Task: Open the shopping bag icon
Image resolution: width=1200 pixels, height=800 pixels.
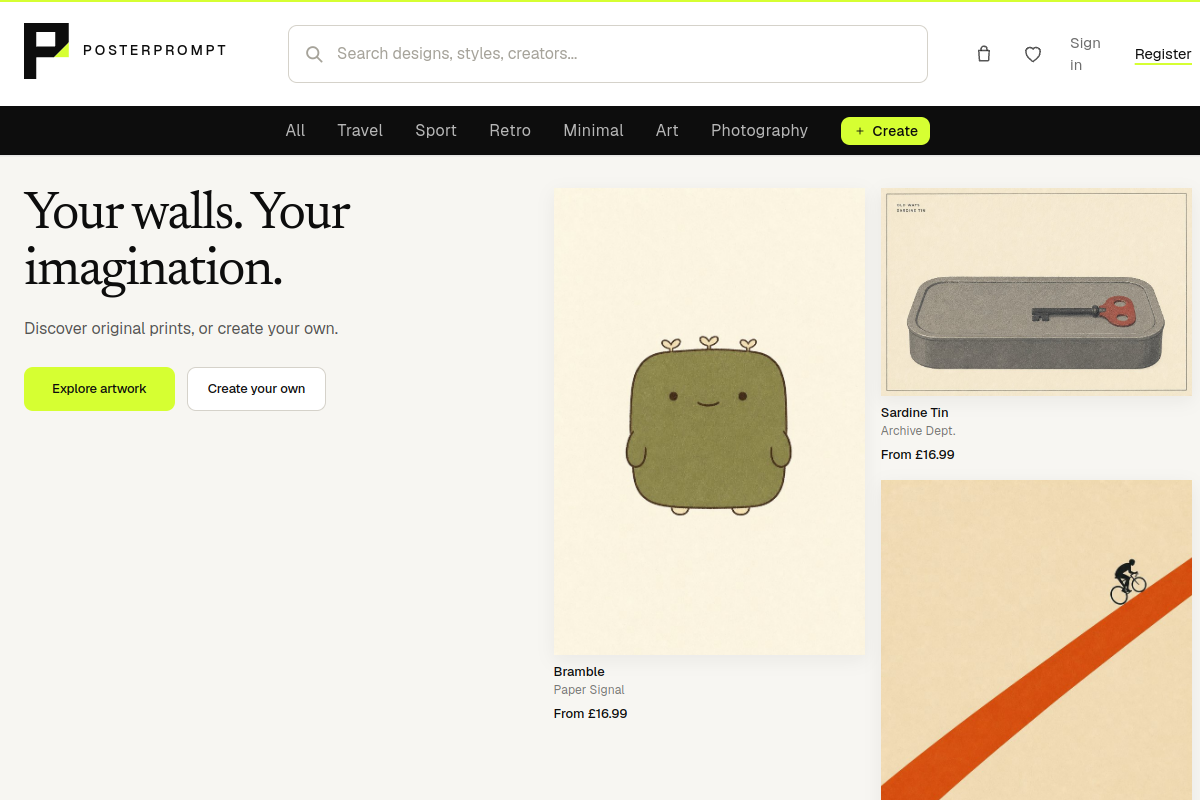Action: click(x=984, y=54)
